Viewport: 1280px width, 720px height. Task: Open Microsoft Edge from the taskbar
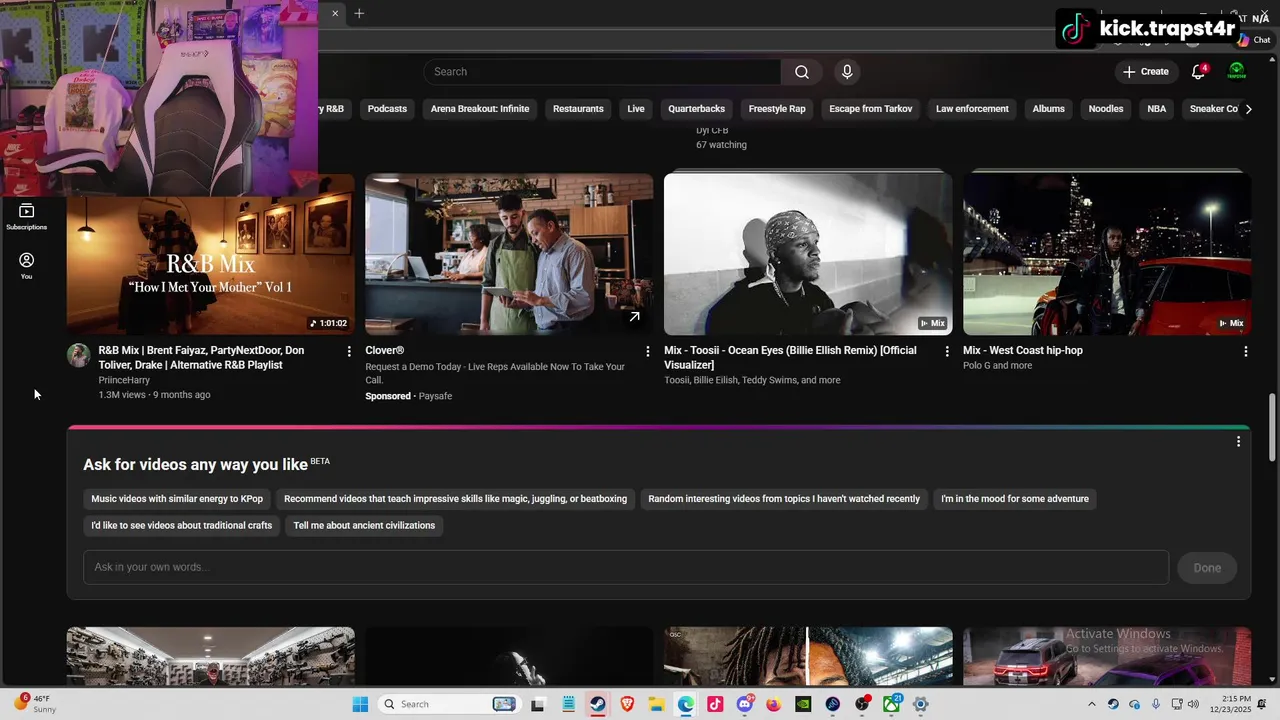[686, 704]
